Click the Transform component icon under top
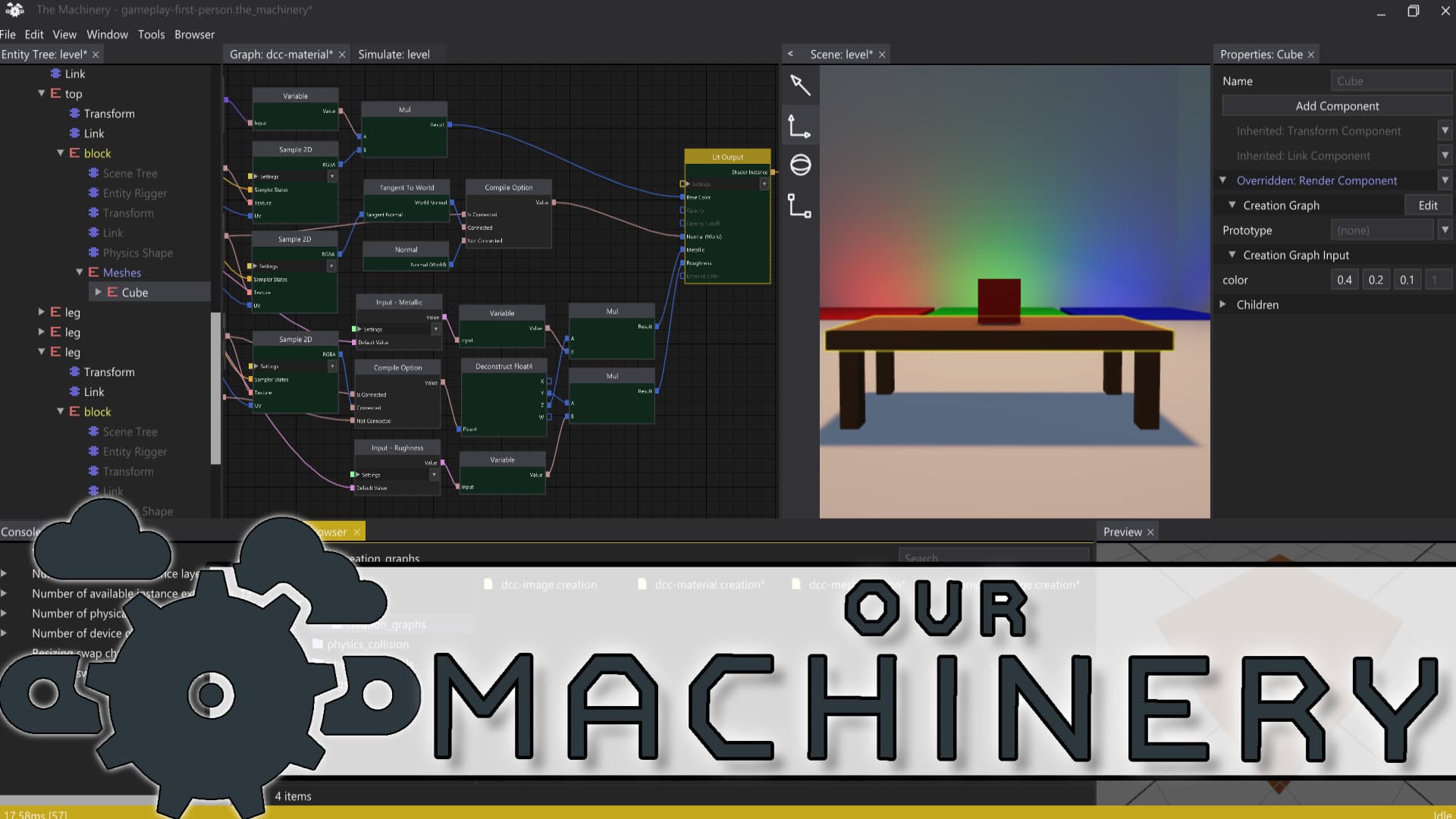 [74, 114]
